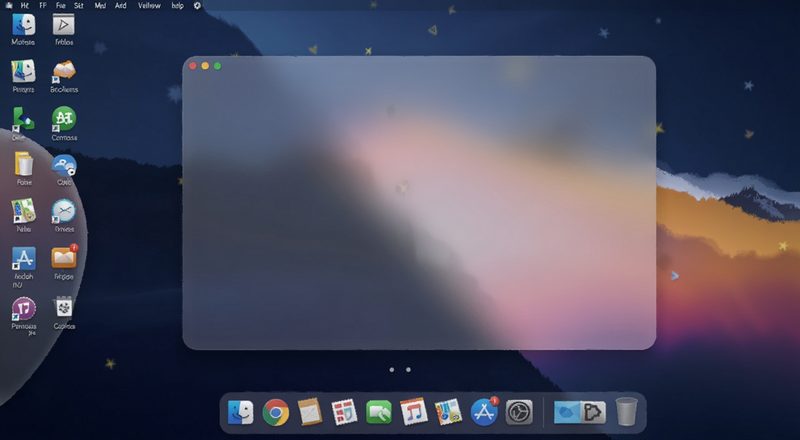The width and height of the screenshot is (800, 440).
Task: Open the App Store shortcut on the desktop
Action: (23, 259)
